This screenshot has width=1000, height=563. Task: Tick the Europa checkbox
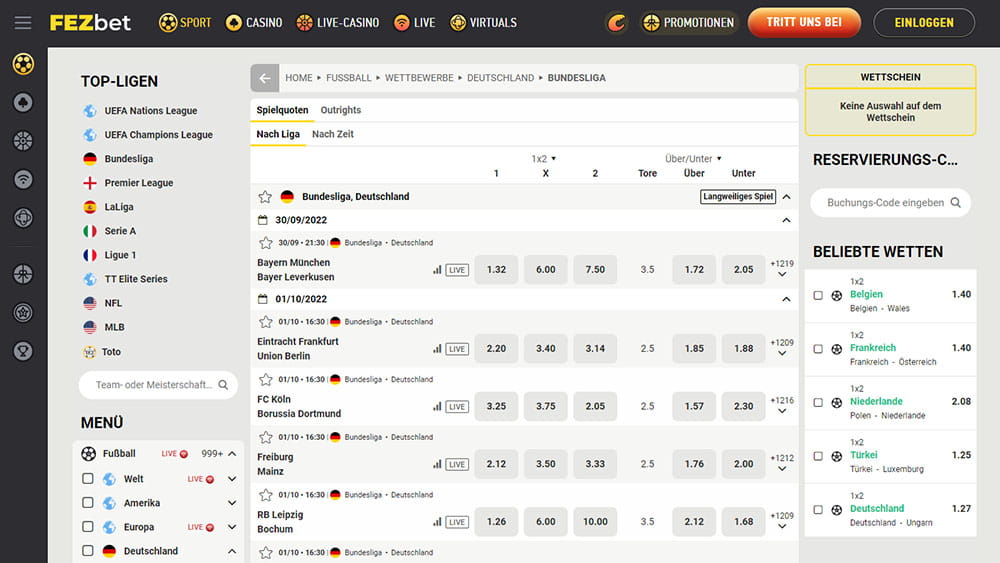(88, 527)
